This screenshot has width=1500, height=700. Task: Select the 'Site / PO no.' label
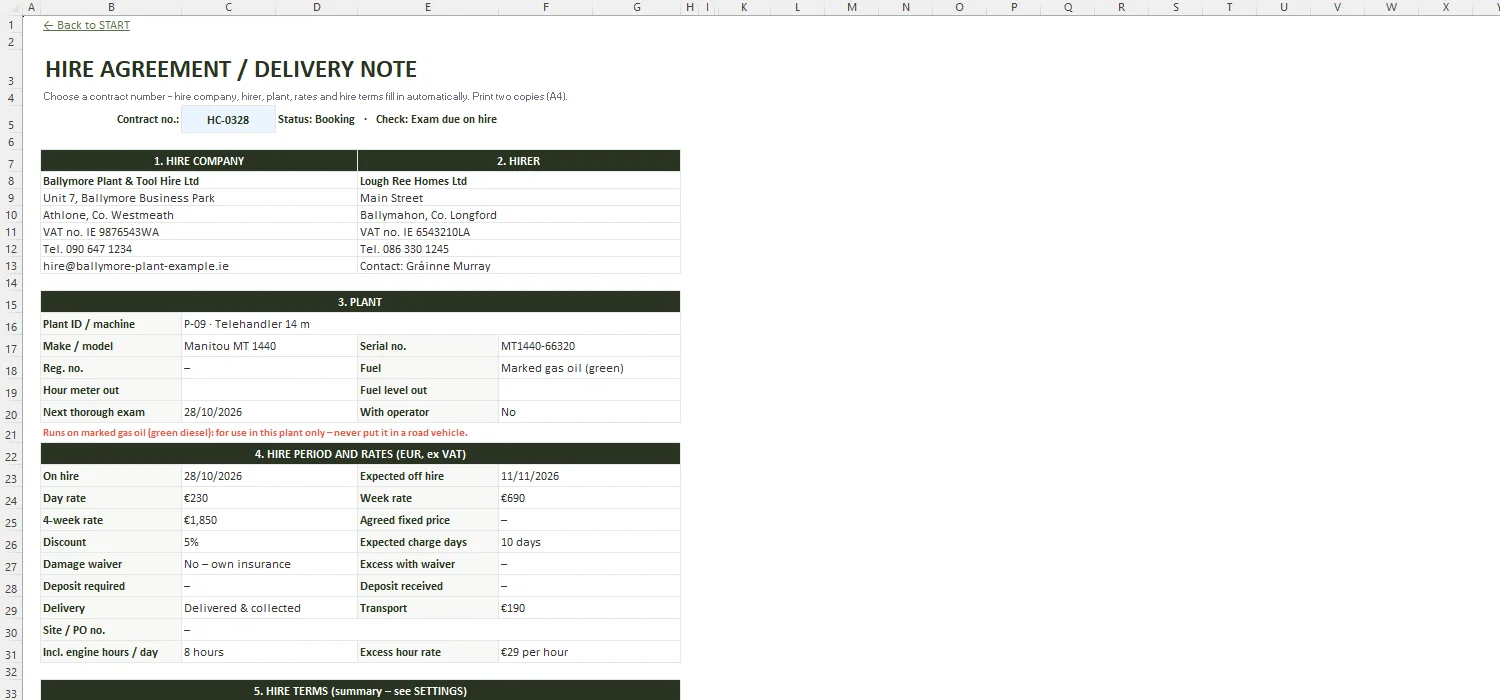click(111, 630)
